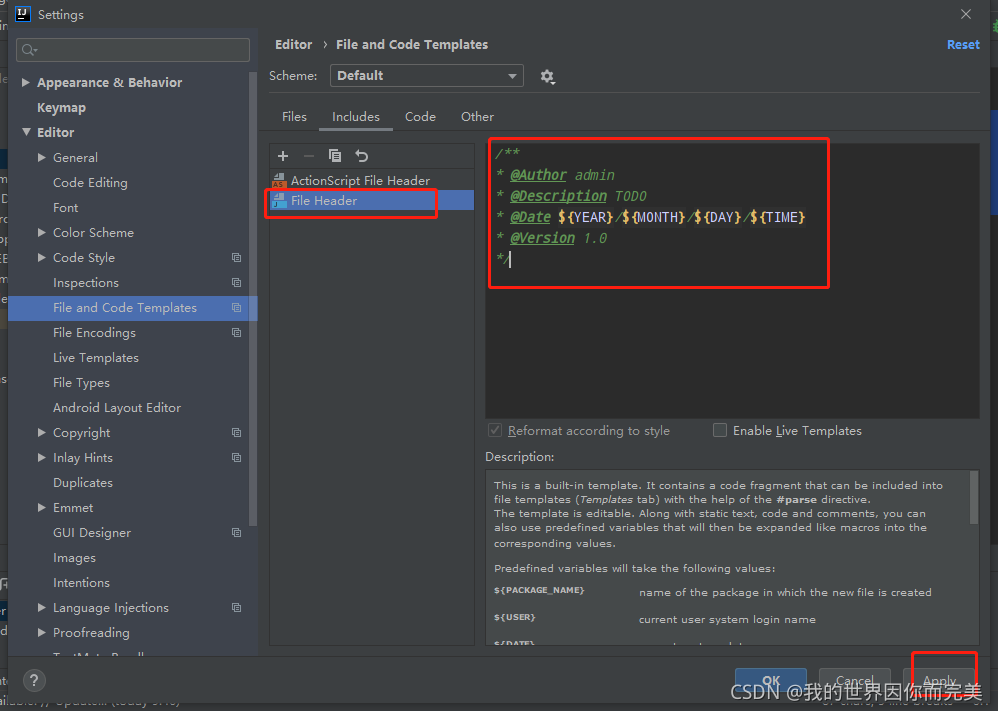Click the description panel scrollbar
998x711 pixels.
pyautogui.click(x=973, y=497)
